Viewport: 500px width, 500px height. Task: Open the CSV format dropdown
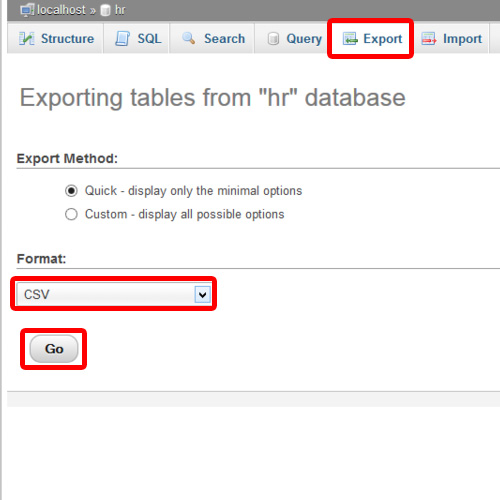(x=114, y=294)
